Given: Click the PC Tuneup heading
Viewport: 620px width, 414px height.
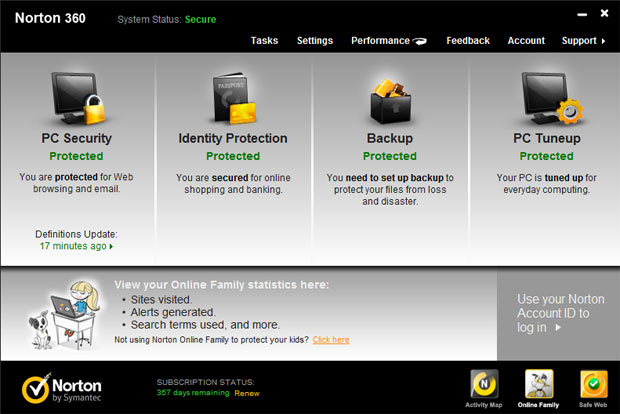Looking at the screenshot, I should click(547, 138).
